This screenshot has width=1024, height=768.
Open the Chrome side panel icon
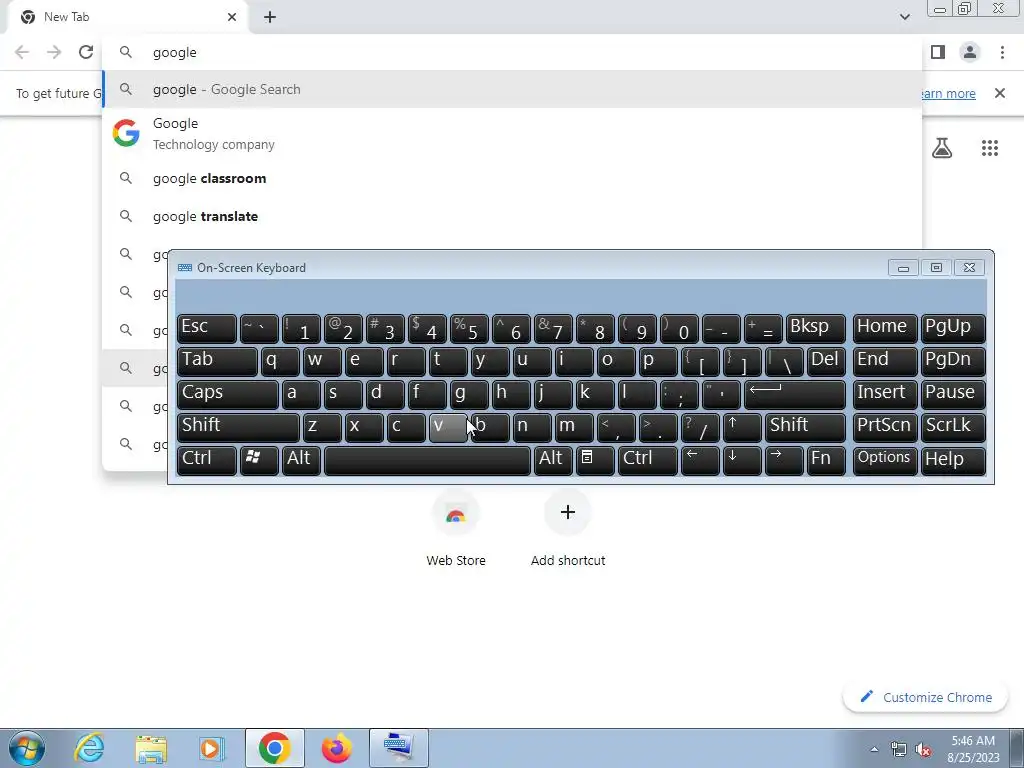(x=938, y=52)
